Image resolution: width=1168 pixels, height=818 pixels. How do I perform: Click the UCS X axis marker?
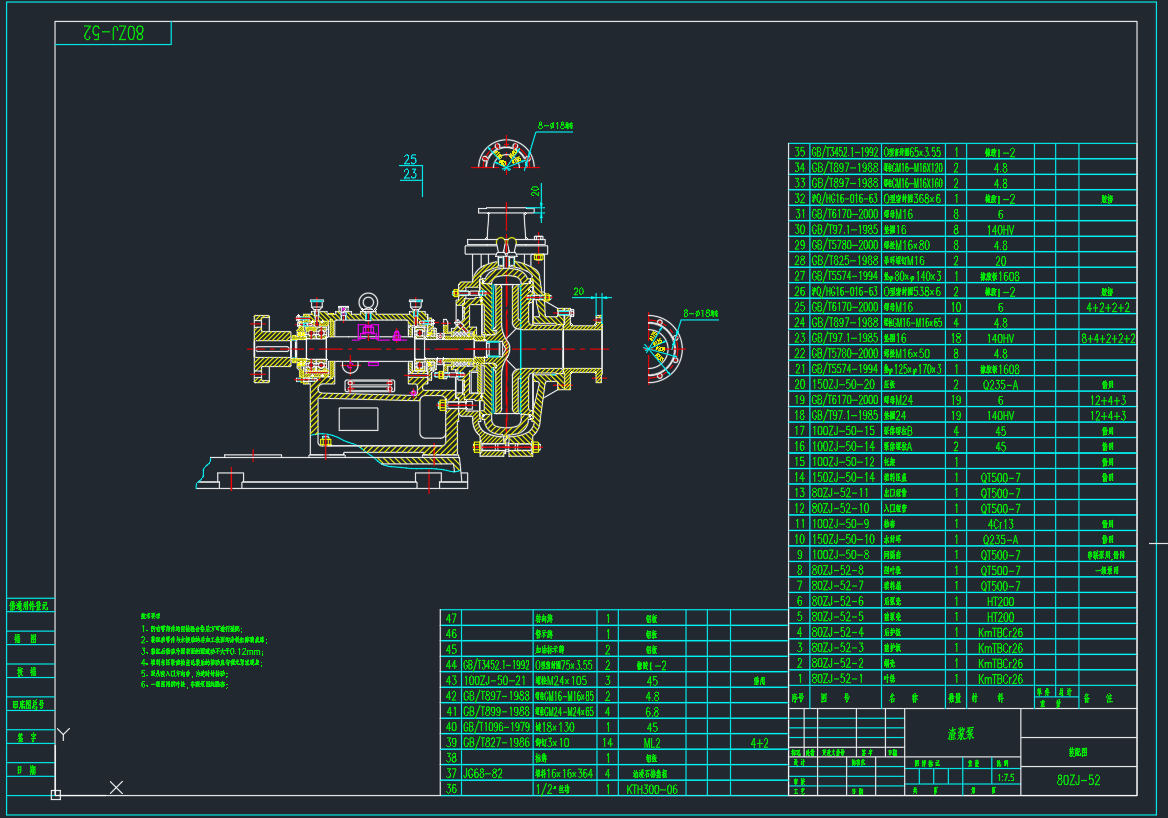point(116,788)
